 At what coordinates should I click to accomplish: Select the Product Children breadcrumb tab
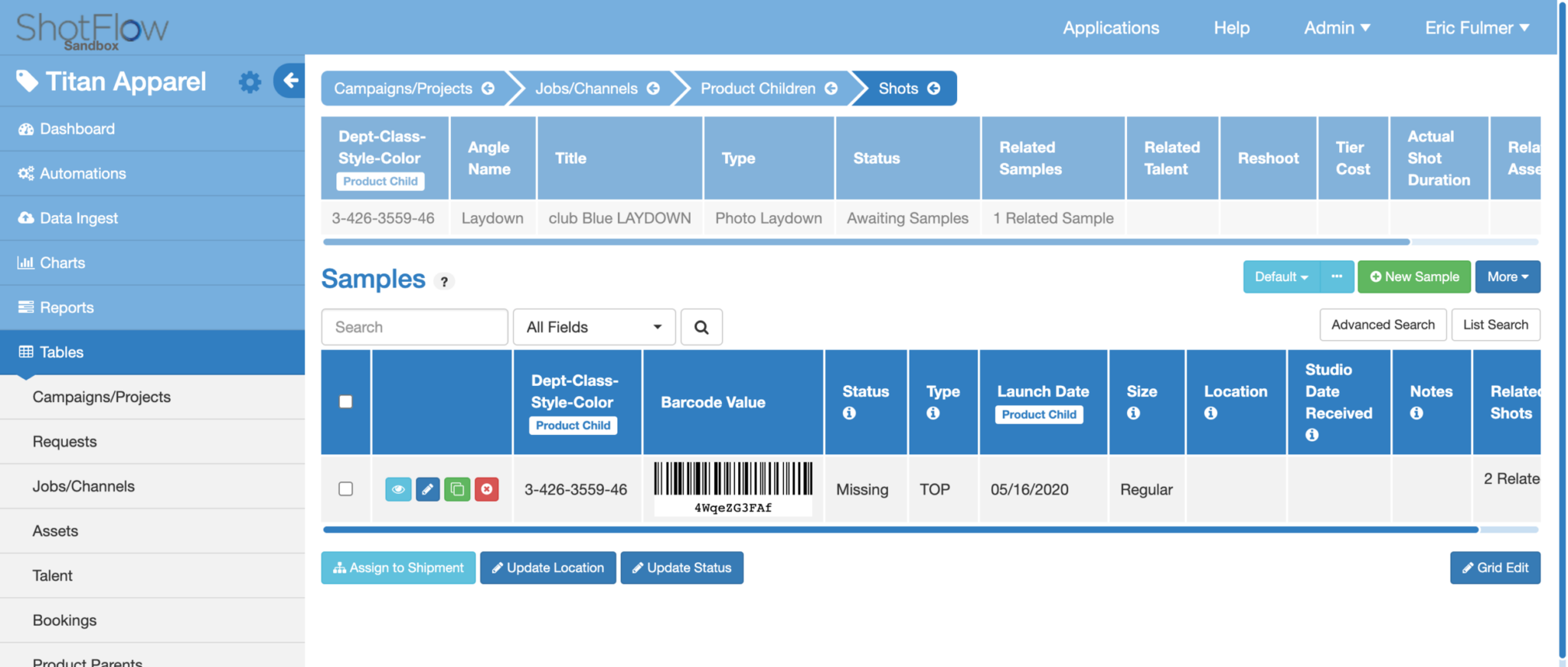click(x=767, y=89)
